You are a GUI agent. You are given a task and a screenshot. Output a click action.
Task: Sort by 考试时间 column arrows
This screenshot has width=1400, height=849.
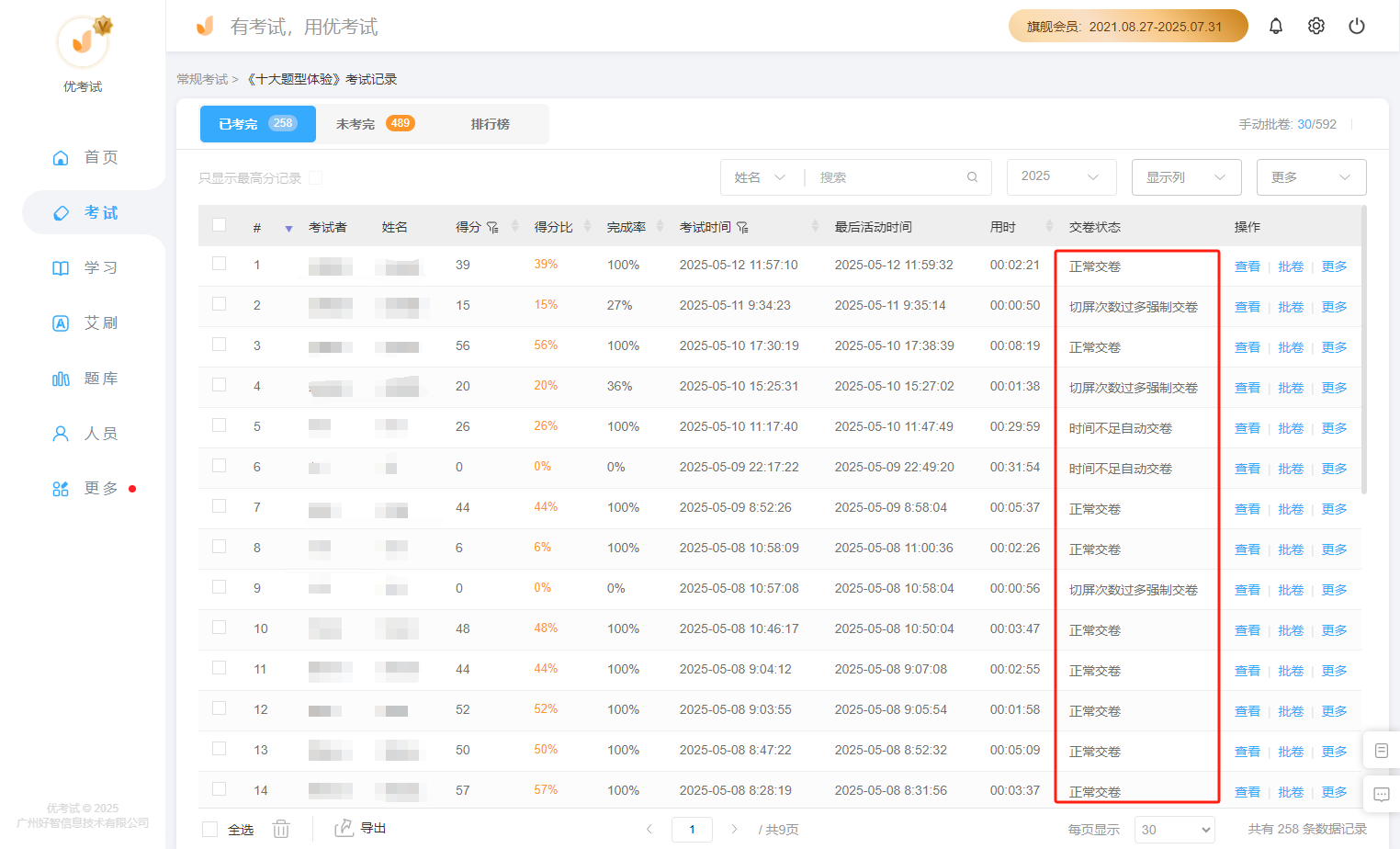[815, 226]
